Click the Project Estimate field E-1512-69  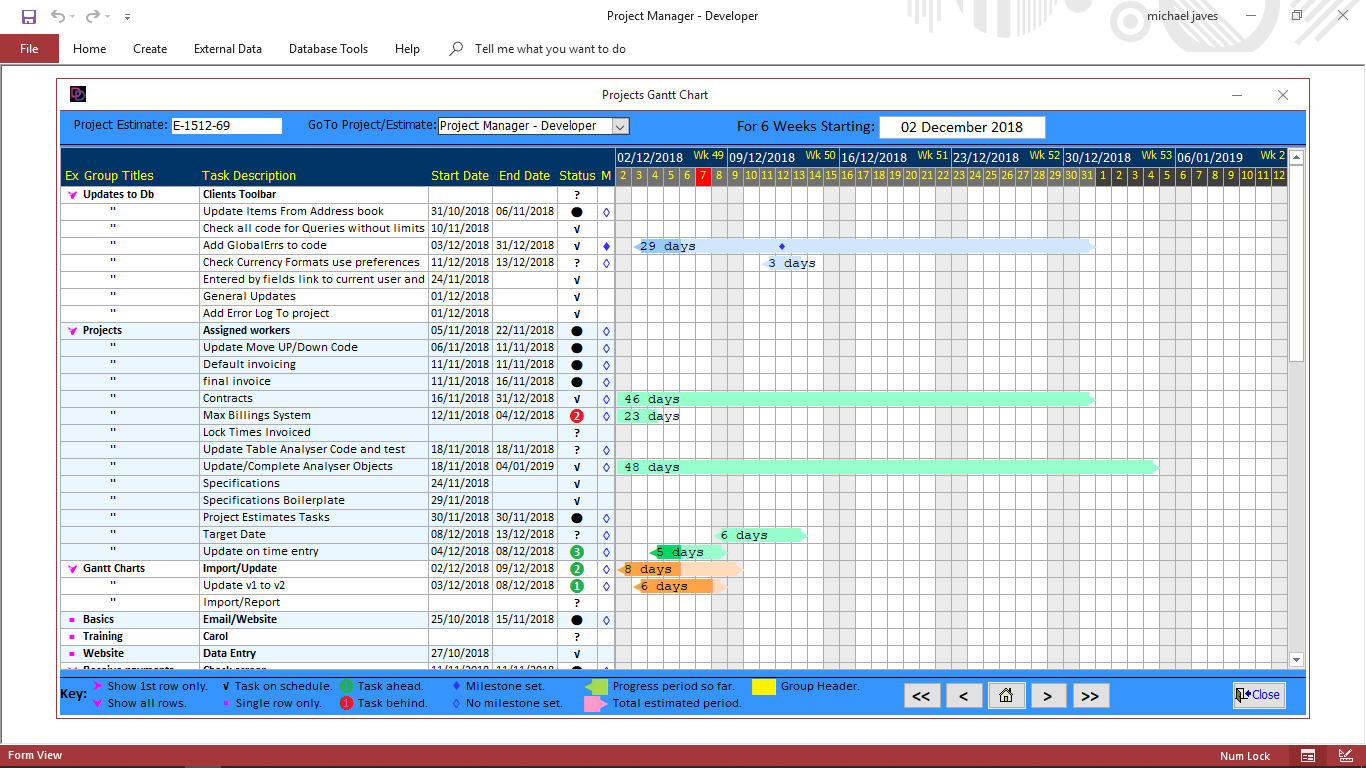click(x=227, y=126)
